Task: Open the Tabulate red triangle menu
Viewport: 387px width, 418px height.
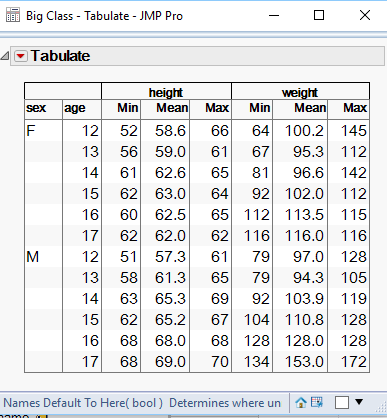Action: pos(21,56)
